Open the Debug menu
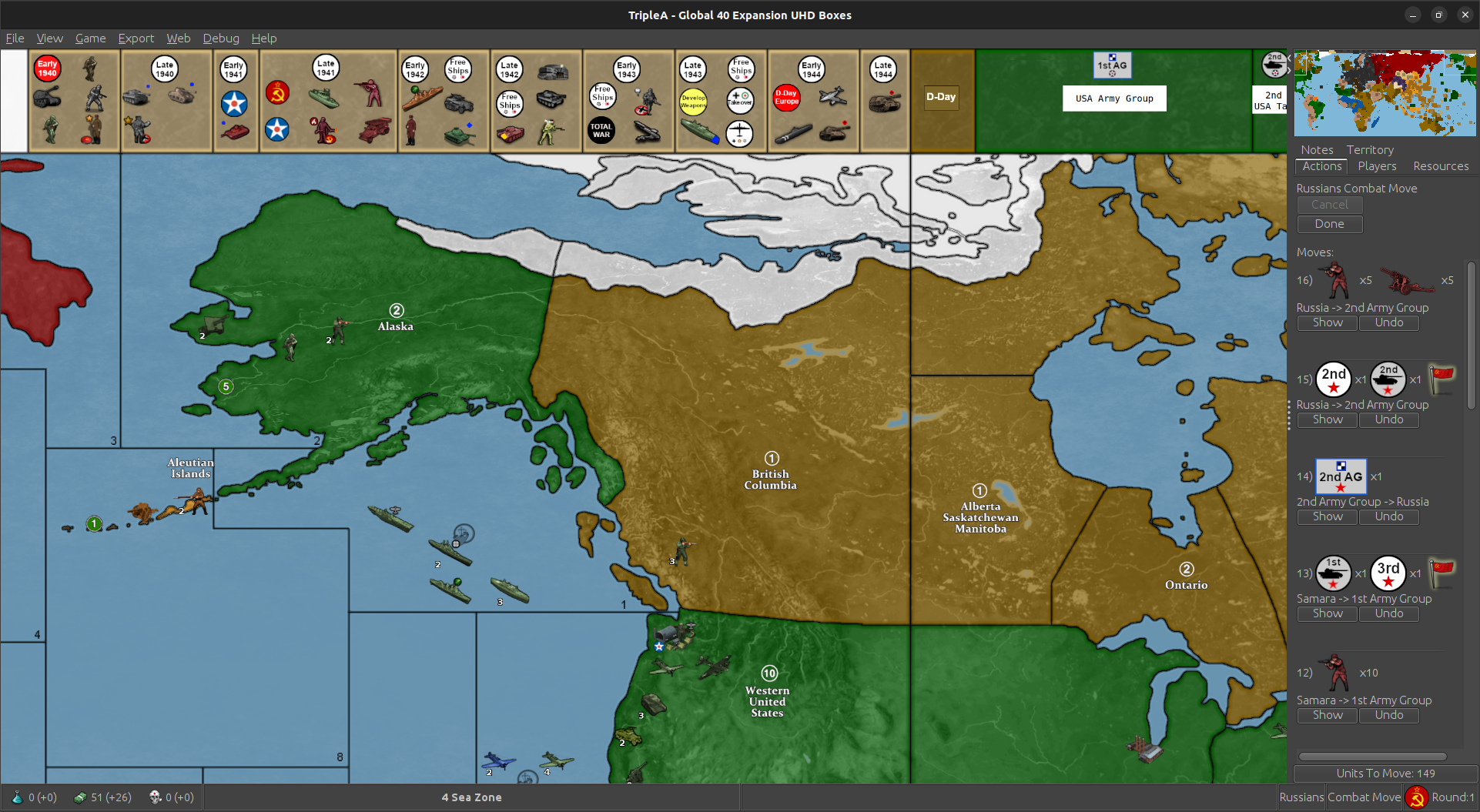 pyautogui.click(x=221, y=38)
